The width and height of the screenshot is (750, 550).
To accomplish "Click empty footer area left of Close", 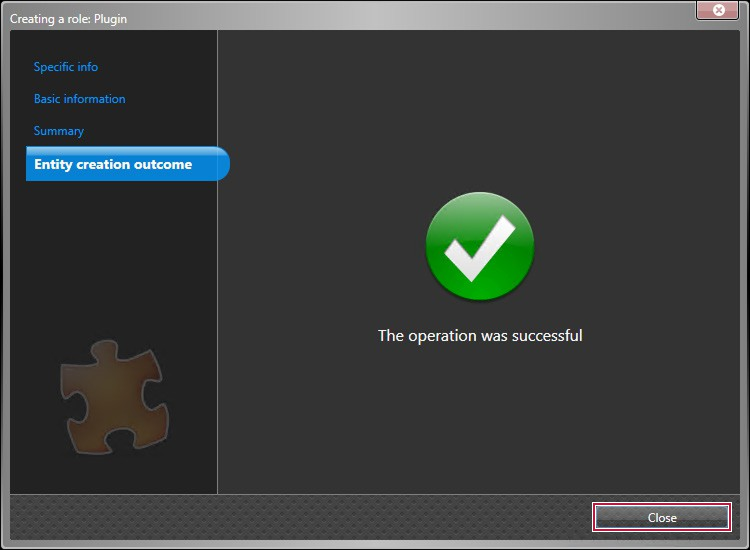I will pyautogui.click(x=300, y=517).
